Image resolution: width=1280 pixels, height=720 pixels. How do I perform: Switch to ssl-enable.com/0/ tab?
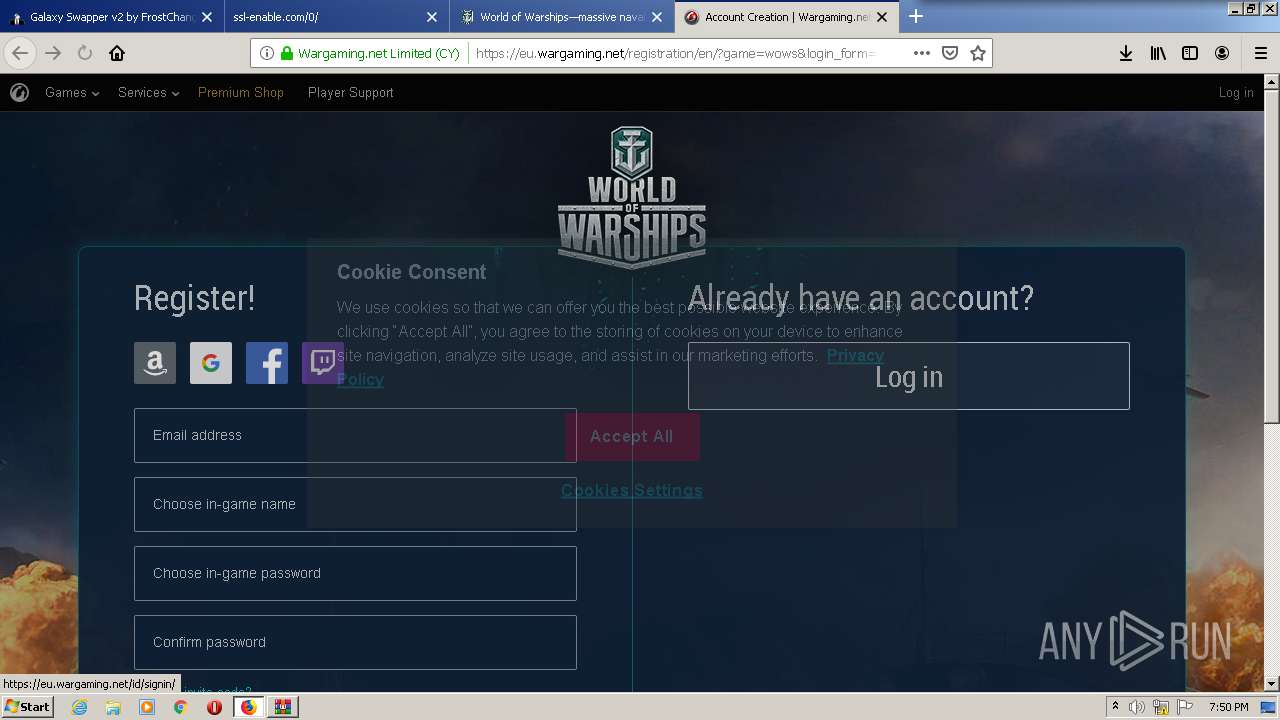[336, 17]
